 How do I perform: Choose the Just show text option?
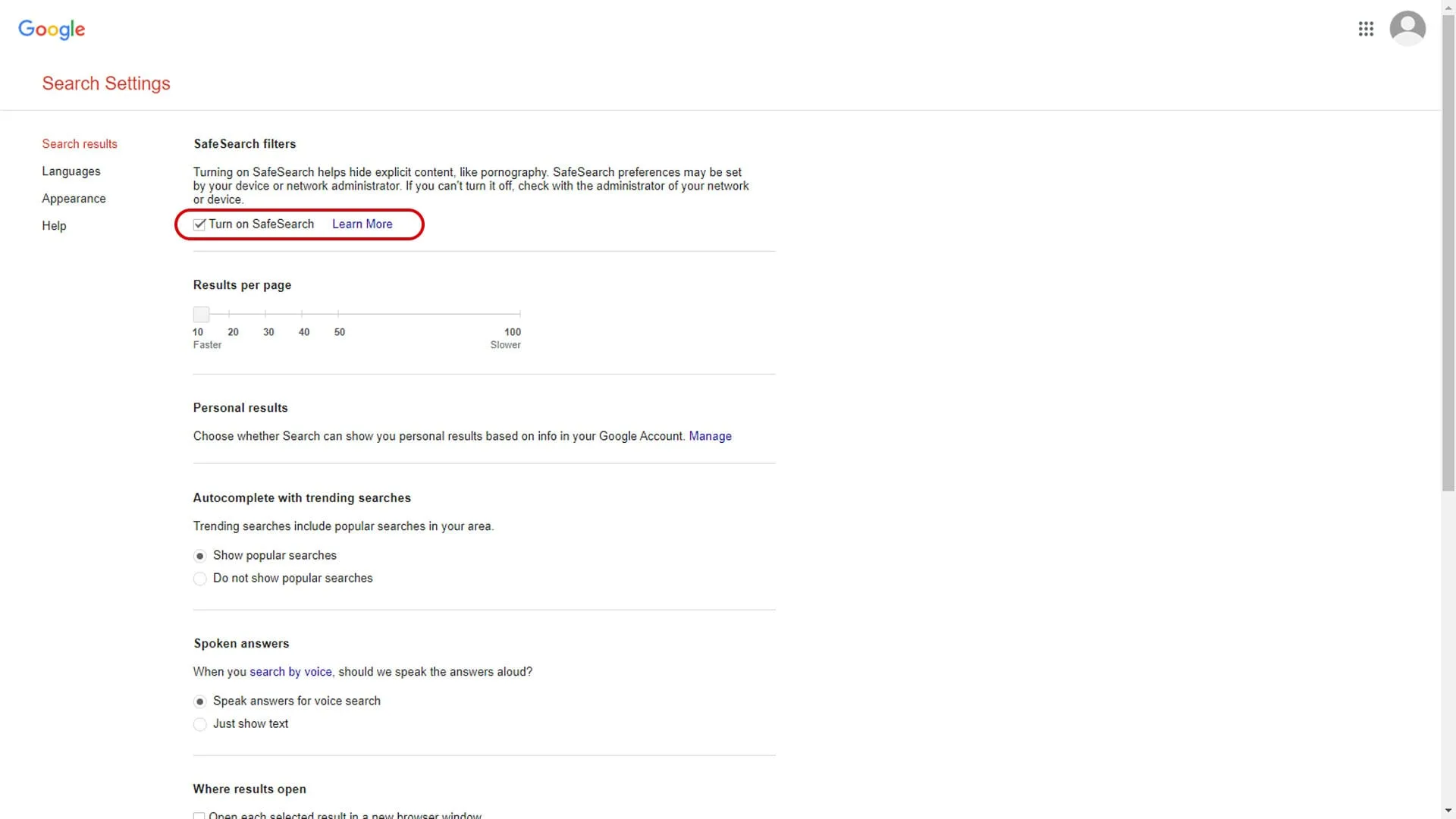click(199, 724)
